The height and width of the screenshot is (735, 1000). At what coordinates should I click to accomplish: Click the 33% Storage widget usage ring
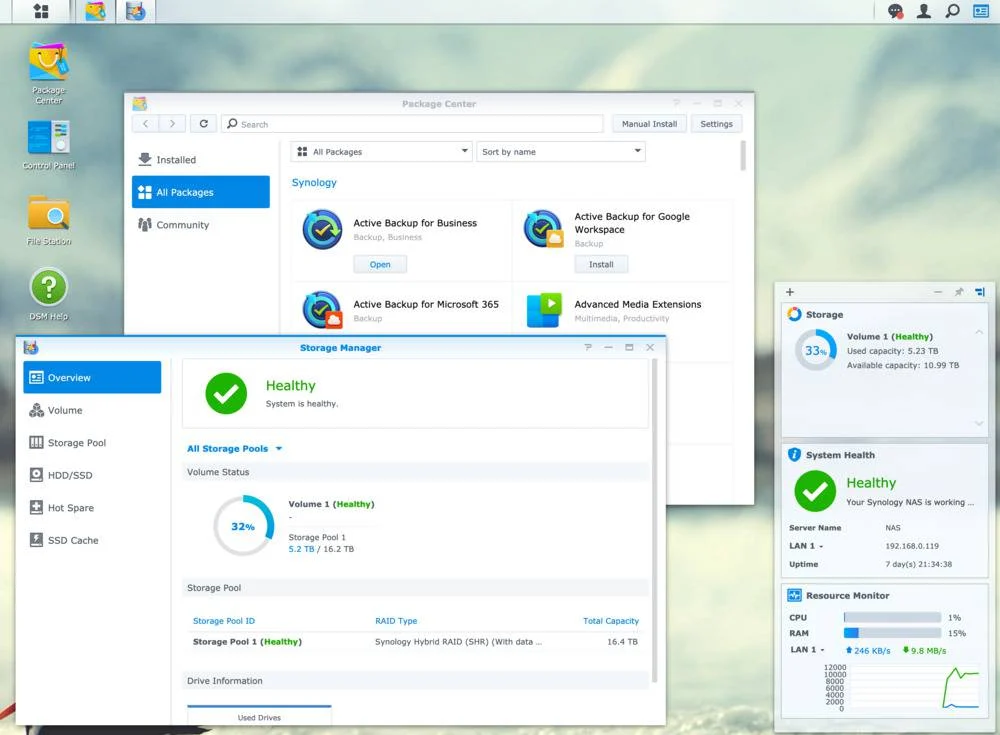[816, 350]
